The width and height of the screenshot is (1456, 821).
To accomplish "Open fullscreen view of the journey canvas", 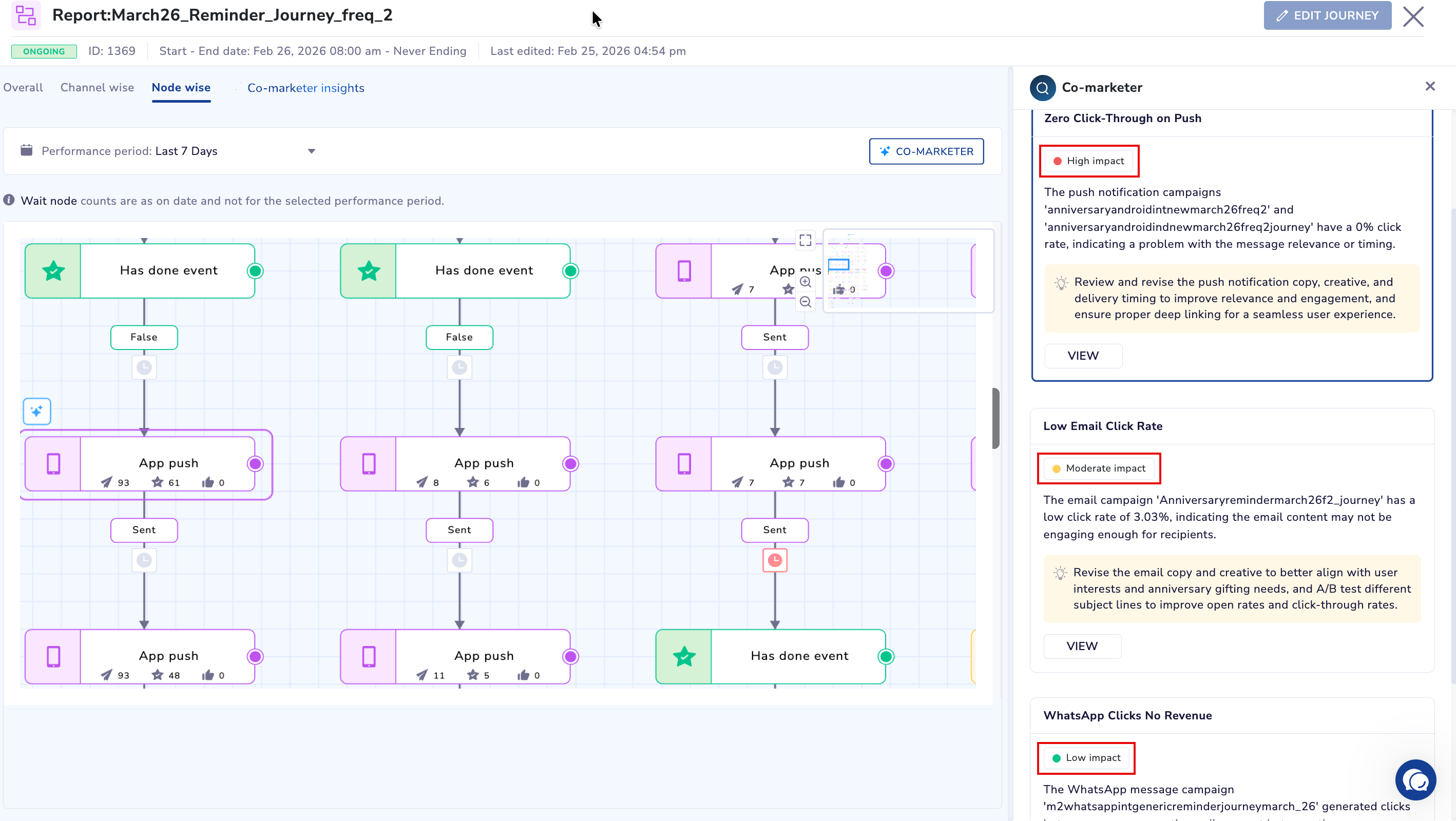I will pos(806,240).
